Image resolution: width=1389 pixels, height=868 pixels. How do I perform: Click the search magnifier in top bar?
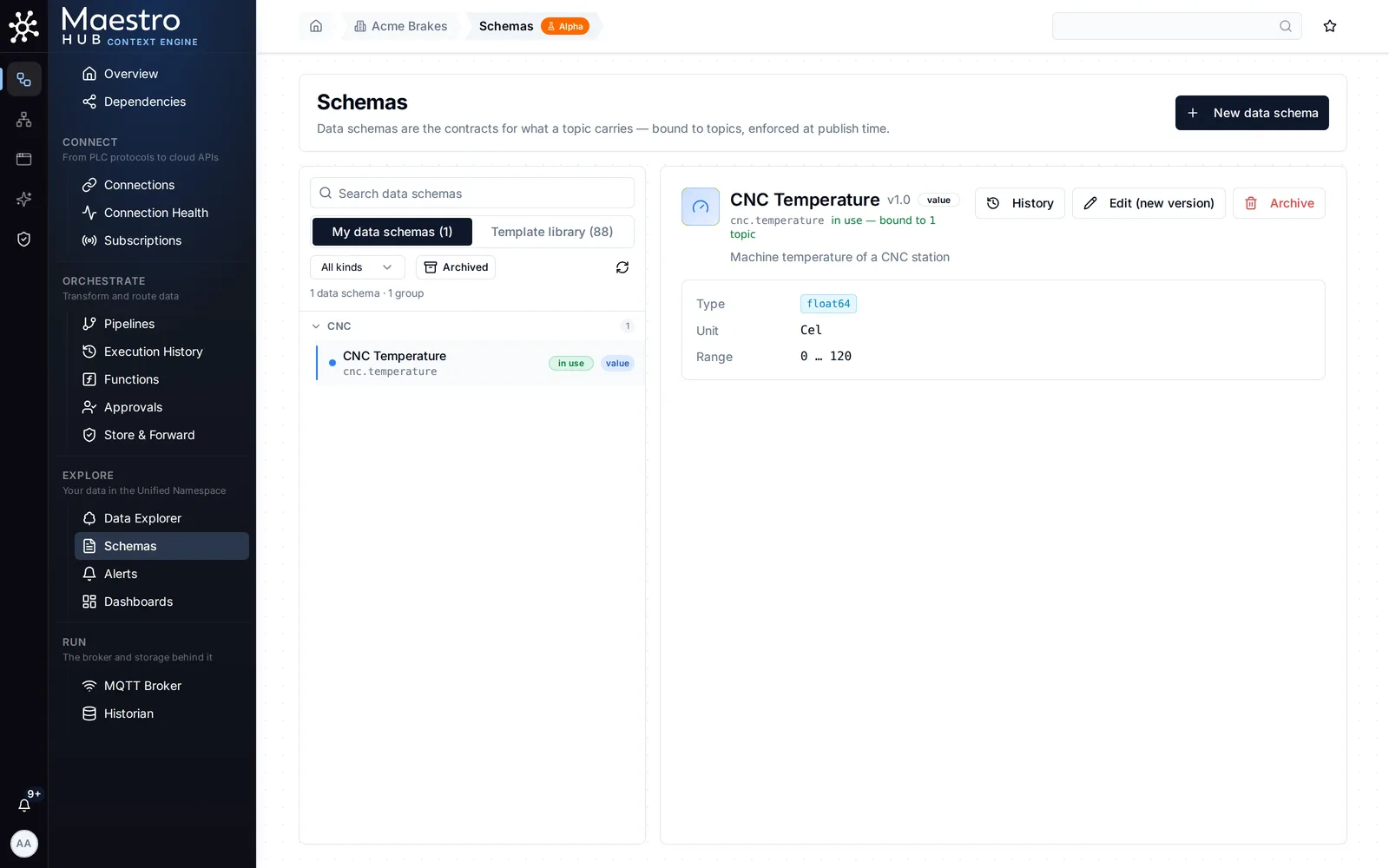1286,26
